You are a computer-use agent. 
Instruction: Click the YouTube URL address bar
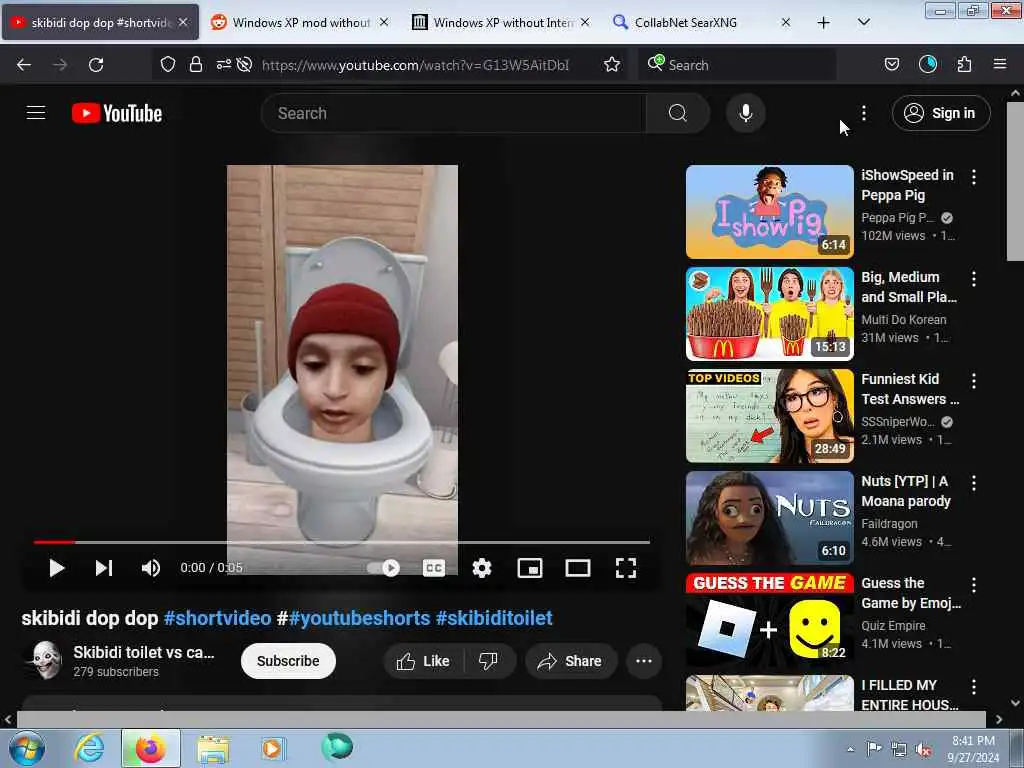tap(415, 65)
